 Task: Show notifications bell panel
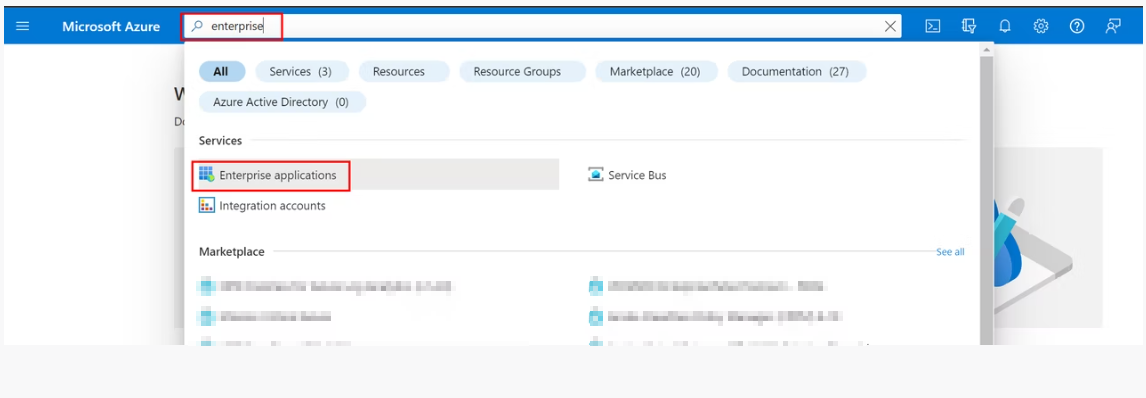coord(1005,26)
